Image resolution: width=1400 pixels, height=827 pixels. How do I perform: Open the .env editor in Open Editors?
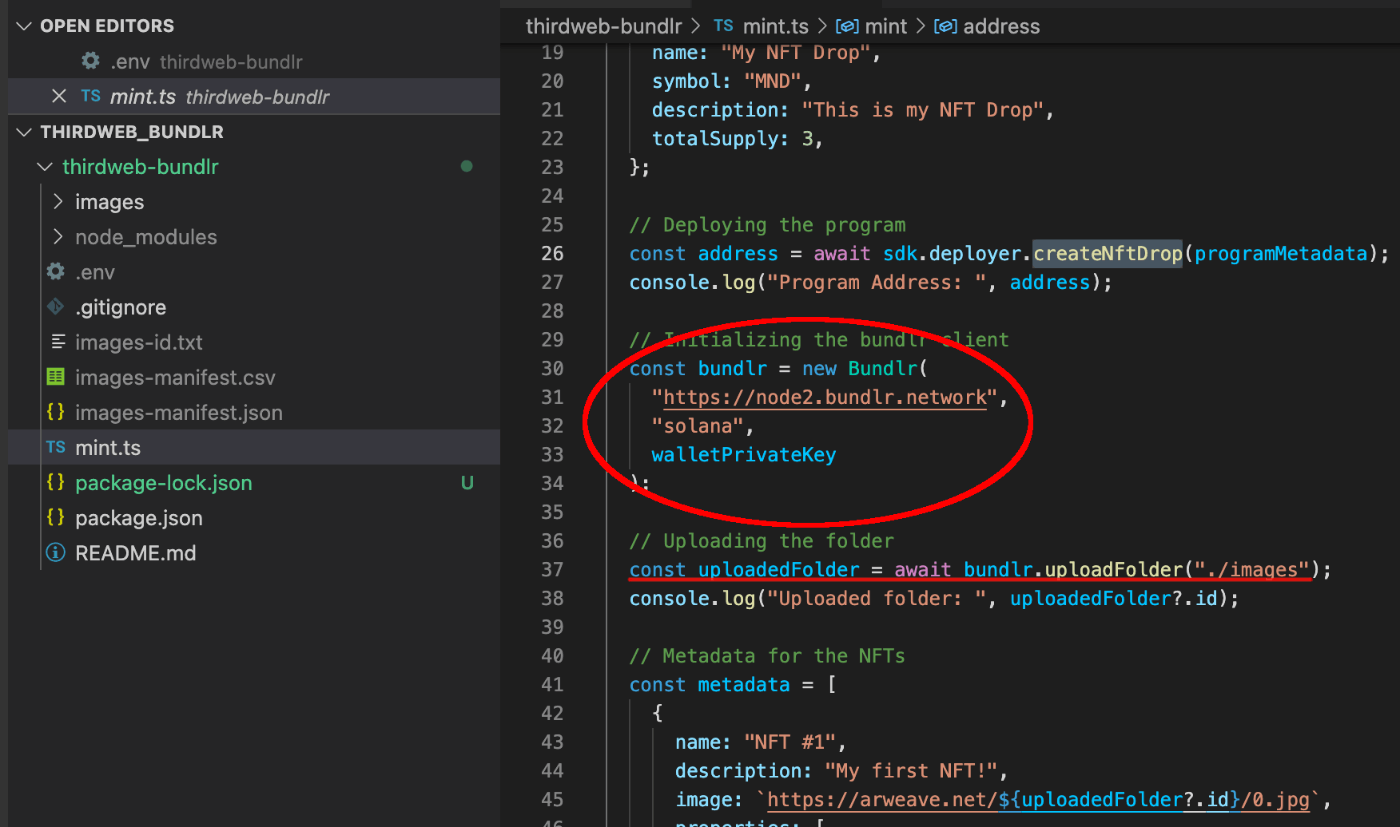coord(252,62)
